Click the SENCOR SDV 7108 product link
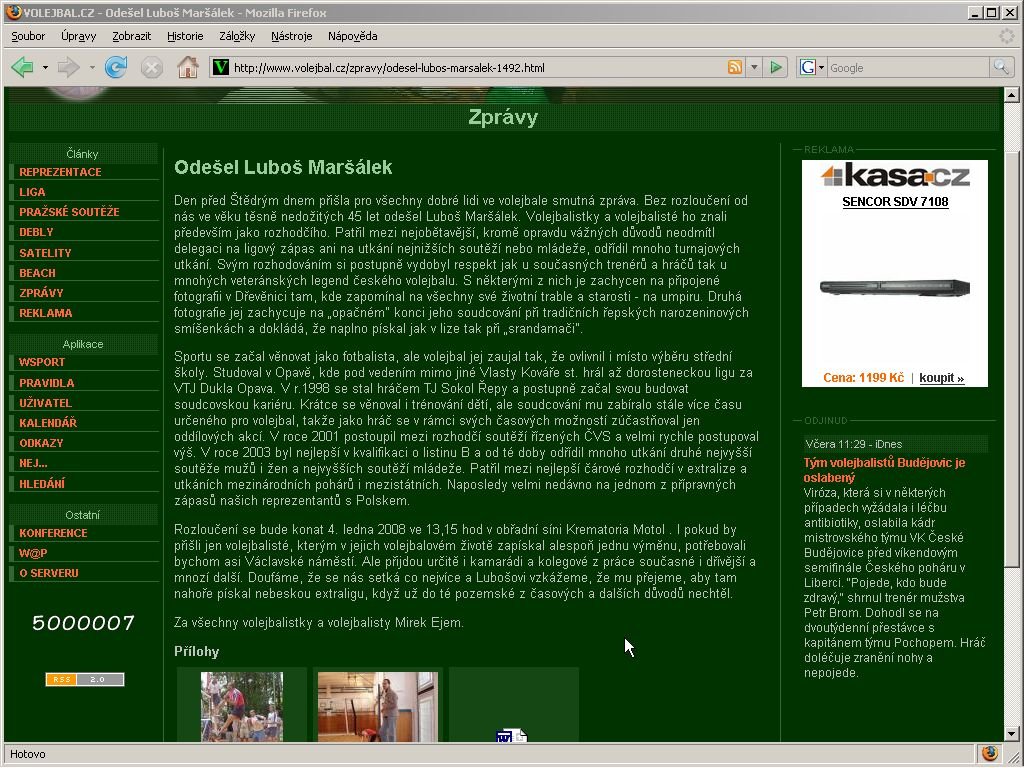This screenshot has width=1024, height=768. tap(895, 202)
